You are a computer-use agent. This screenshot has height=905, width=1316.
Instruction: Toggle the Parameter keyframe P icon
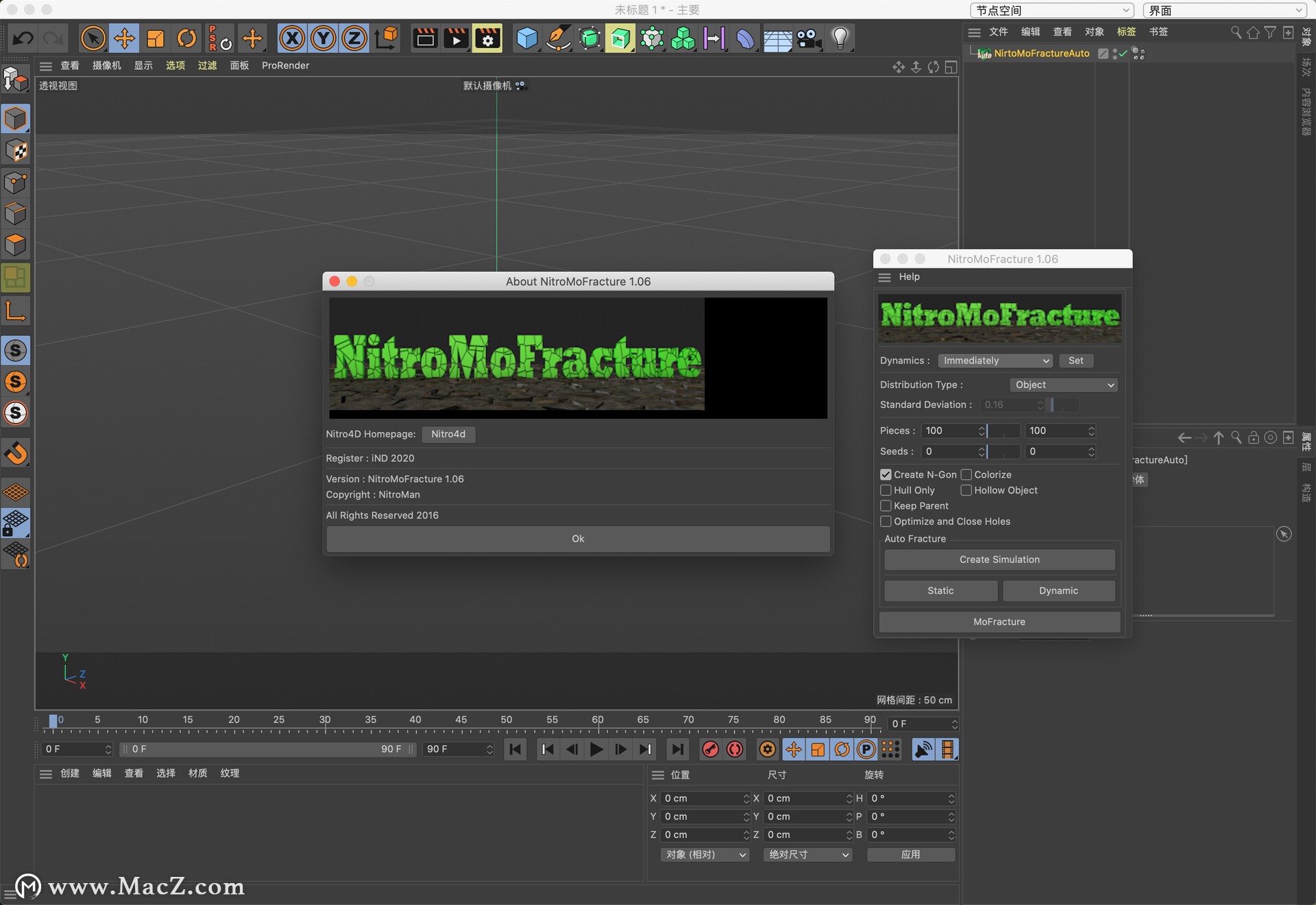tap(866, 749)
